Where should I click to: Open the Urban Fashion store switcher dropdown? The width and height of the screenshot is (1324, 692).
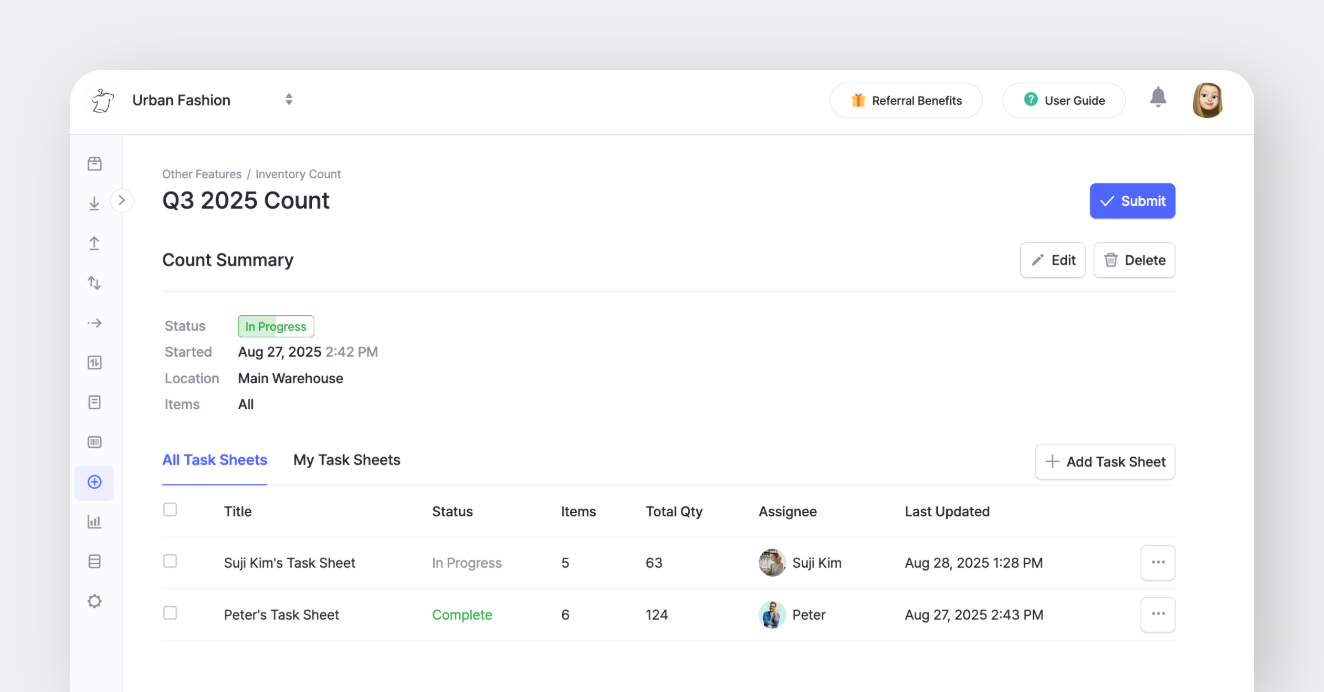click(288, 99)
